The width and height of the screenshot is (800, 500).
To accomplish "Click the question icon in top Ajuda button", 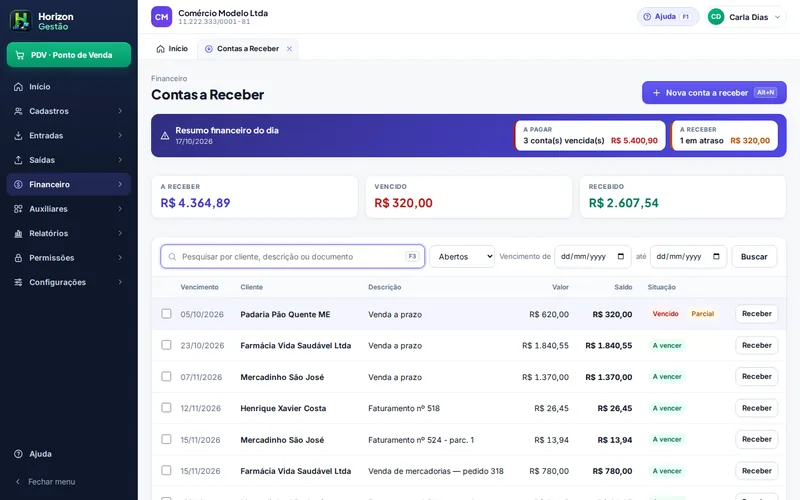I will point(647,17).
